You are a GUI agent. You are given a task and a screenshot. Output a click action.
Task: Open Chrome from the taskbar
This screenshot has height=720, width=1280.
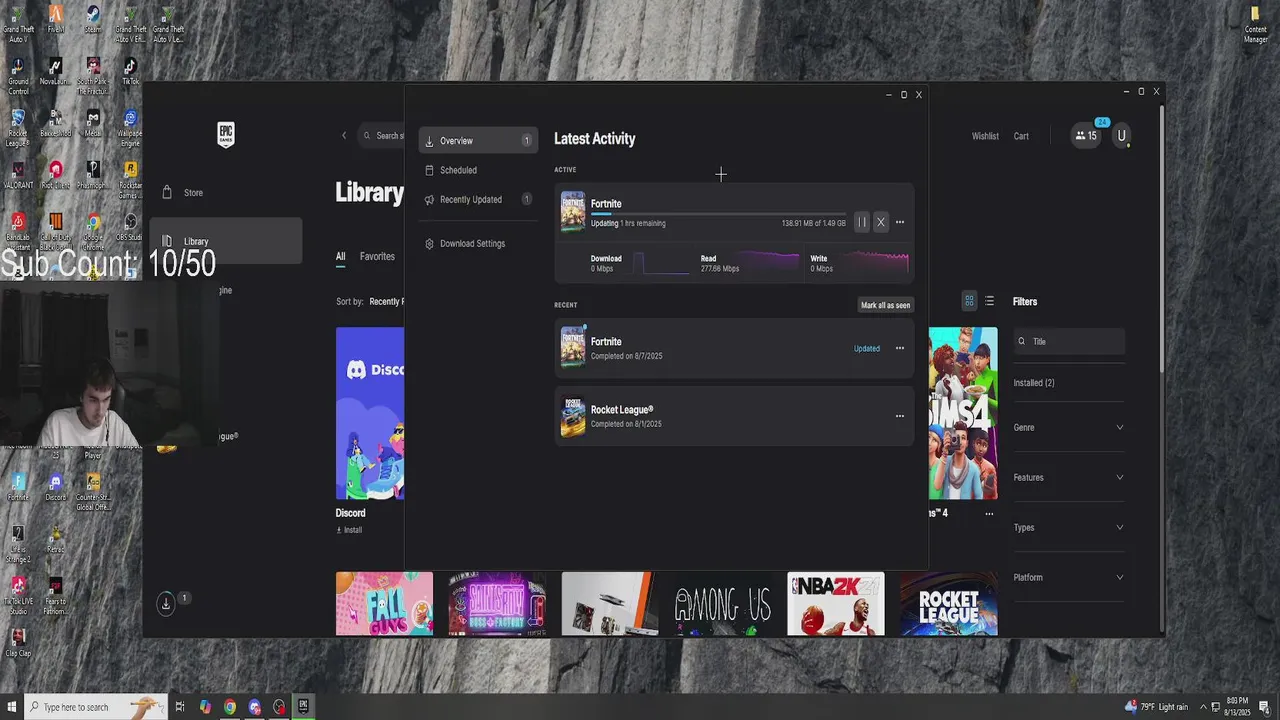tap(230, 707)
